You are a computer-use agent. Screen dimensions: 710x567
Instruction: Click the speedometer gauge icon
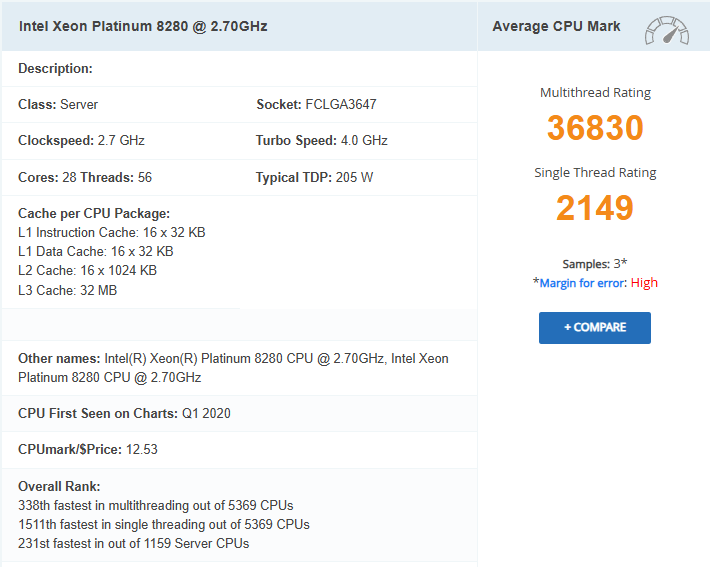667,30
